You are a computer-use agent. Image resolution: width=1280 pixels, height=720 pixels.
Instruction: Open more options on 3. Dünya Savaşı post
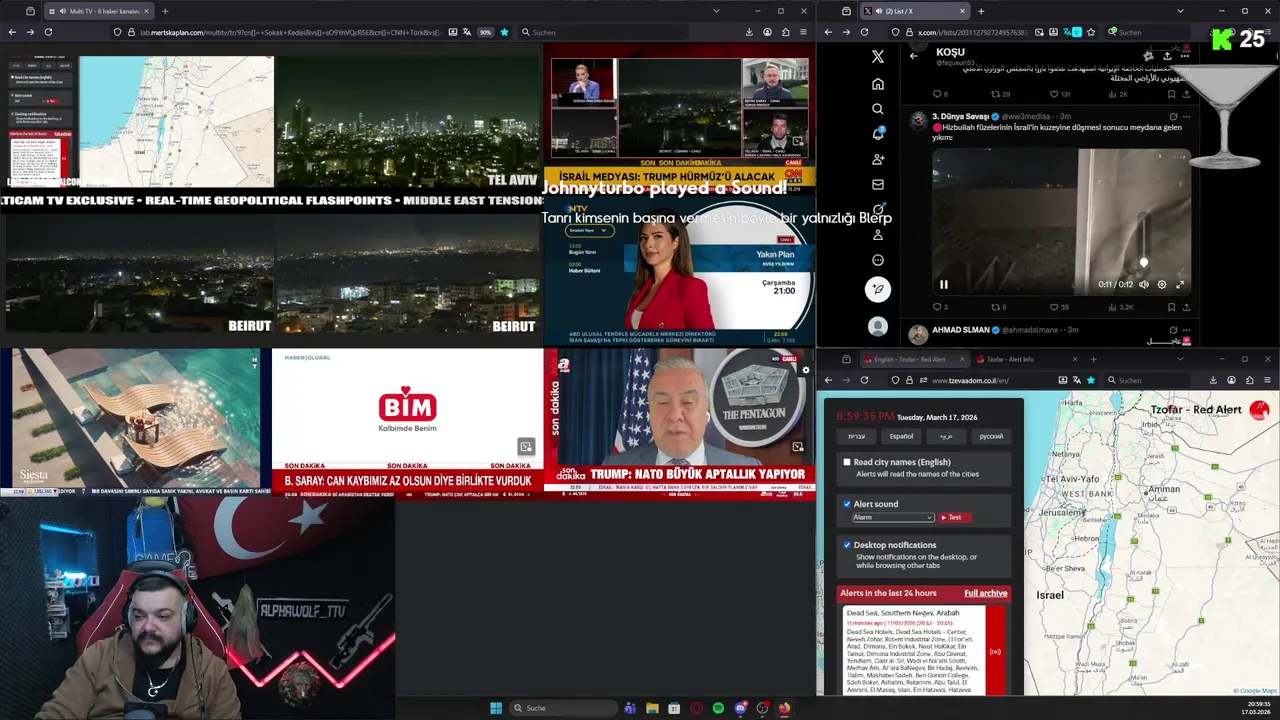pos(1185,117)
